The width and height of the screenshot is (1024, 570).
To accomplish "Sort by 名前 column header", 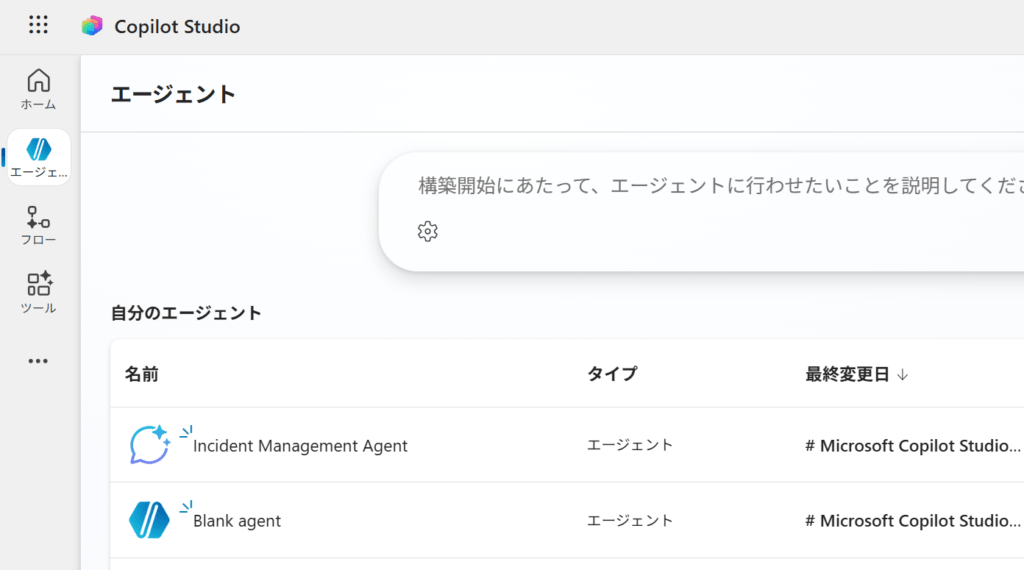I will (x=142, y=374).
